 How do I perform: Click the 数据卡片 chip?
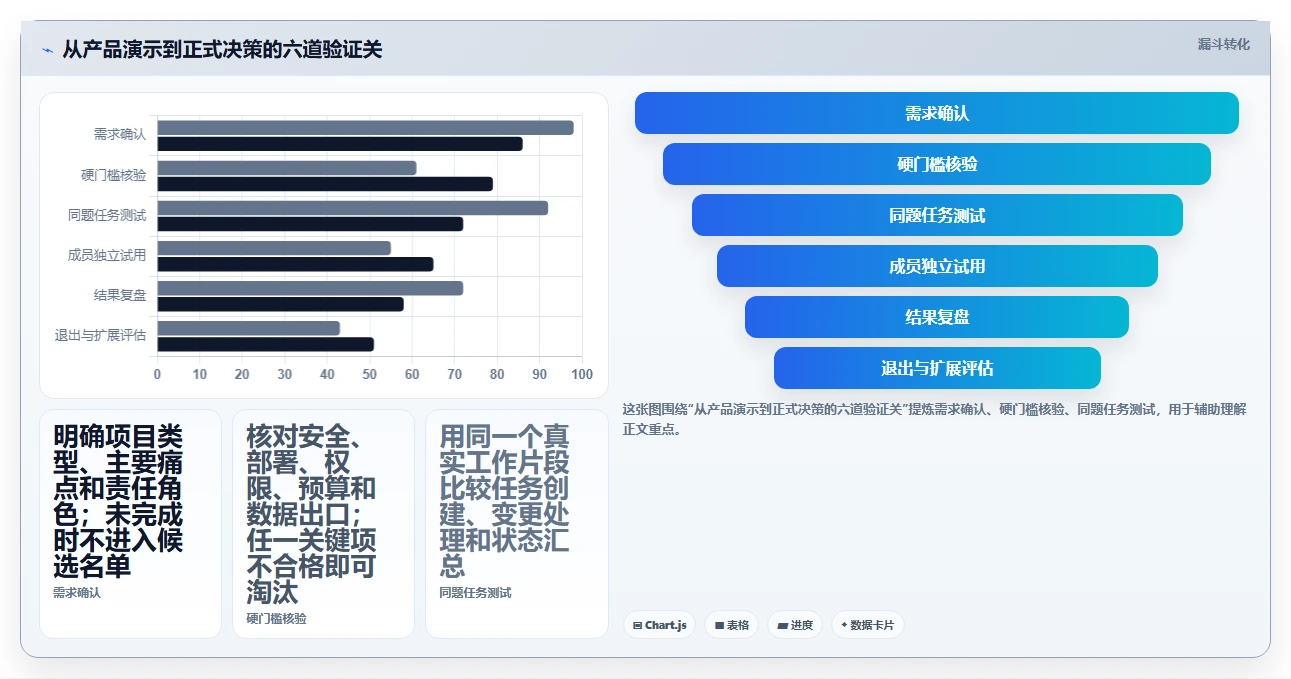tap(868, 625)
